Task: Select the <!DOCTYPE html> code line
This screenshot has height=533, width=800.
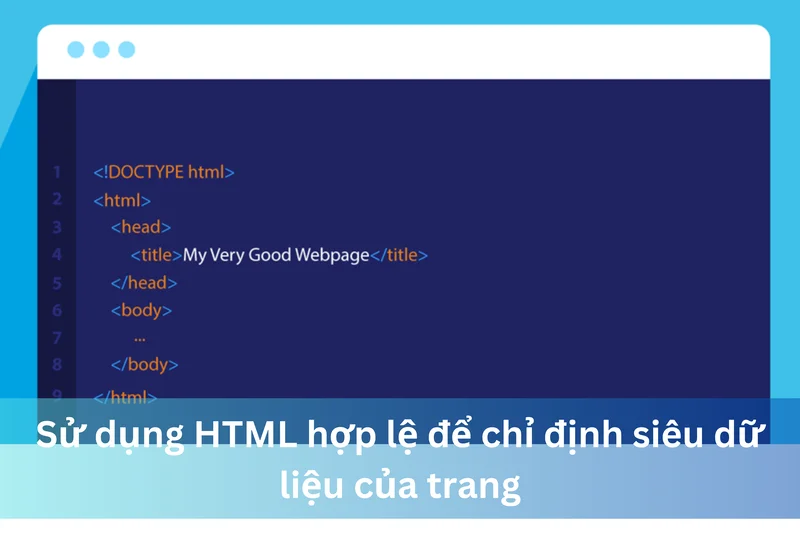Action: pos(164,172)
